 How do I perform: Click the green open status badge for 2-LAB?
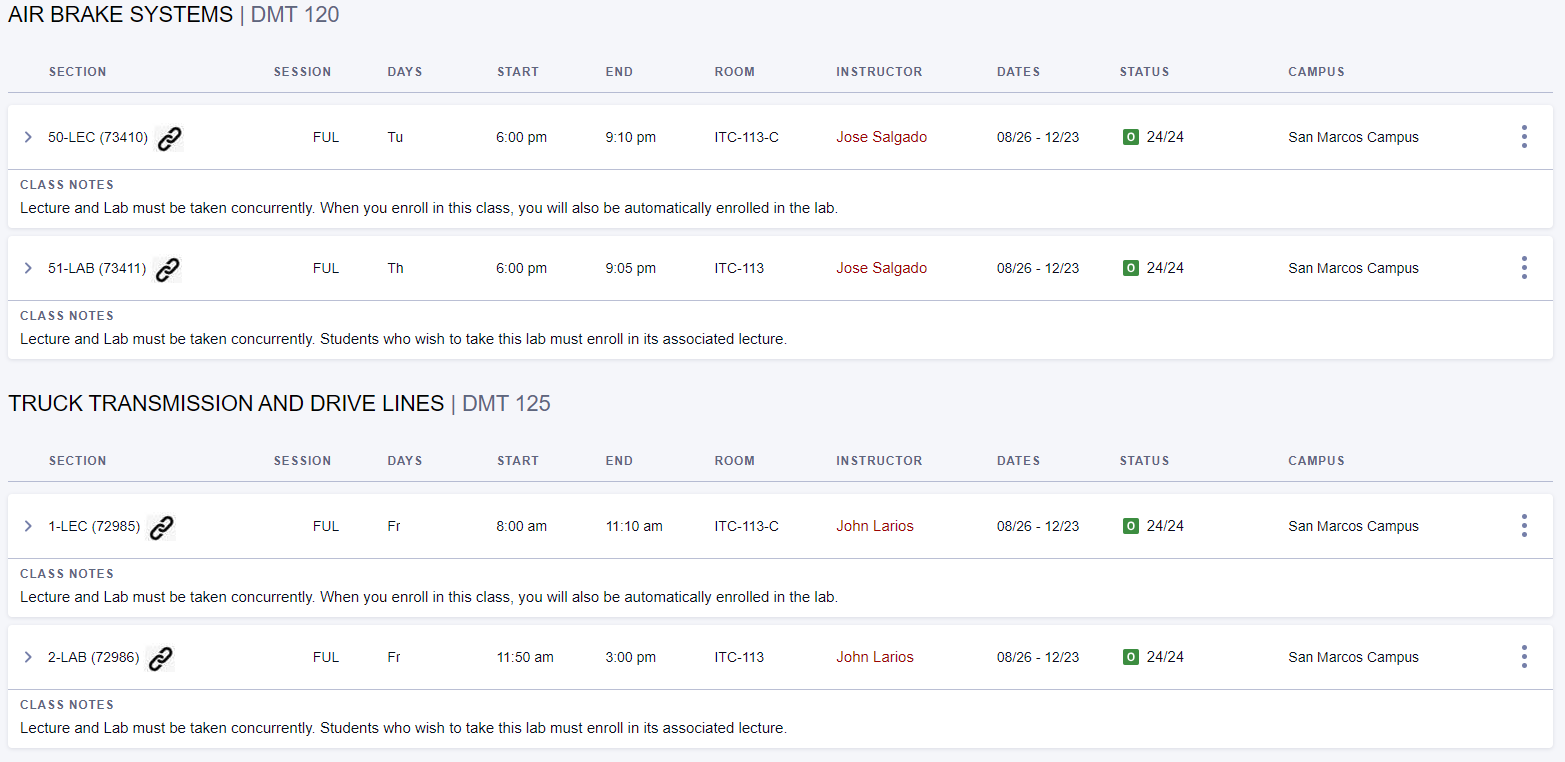1131,657
